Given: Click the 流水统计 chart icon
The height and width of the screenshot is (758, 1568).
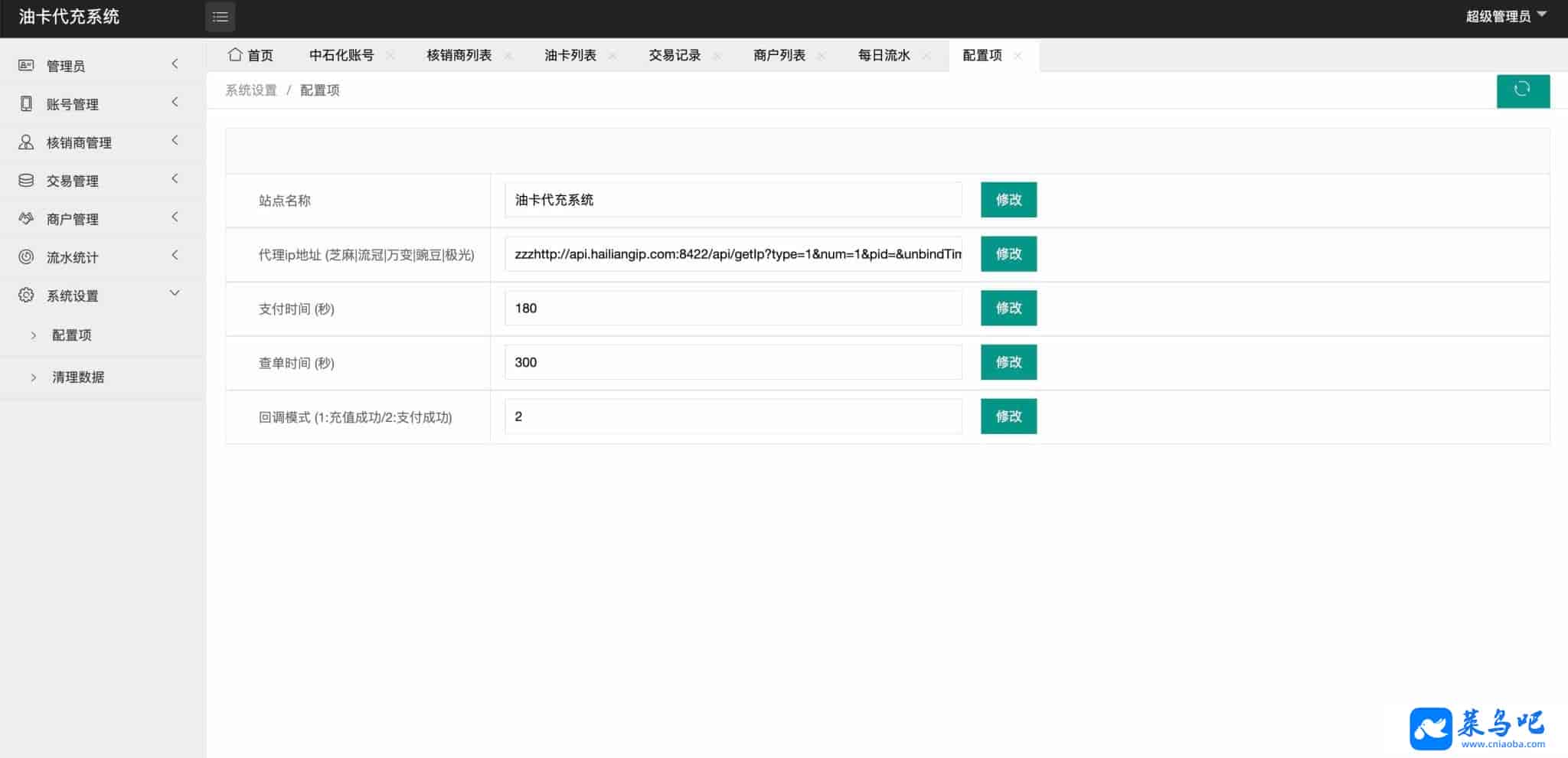Looking at the screenshot, I should coord(26,257).
